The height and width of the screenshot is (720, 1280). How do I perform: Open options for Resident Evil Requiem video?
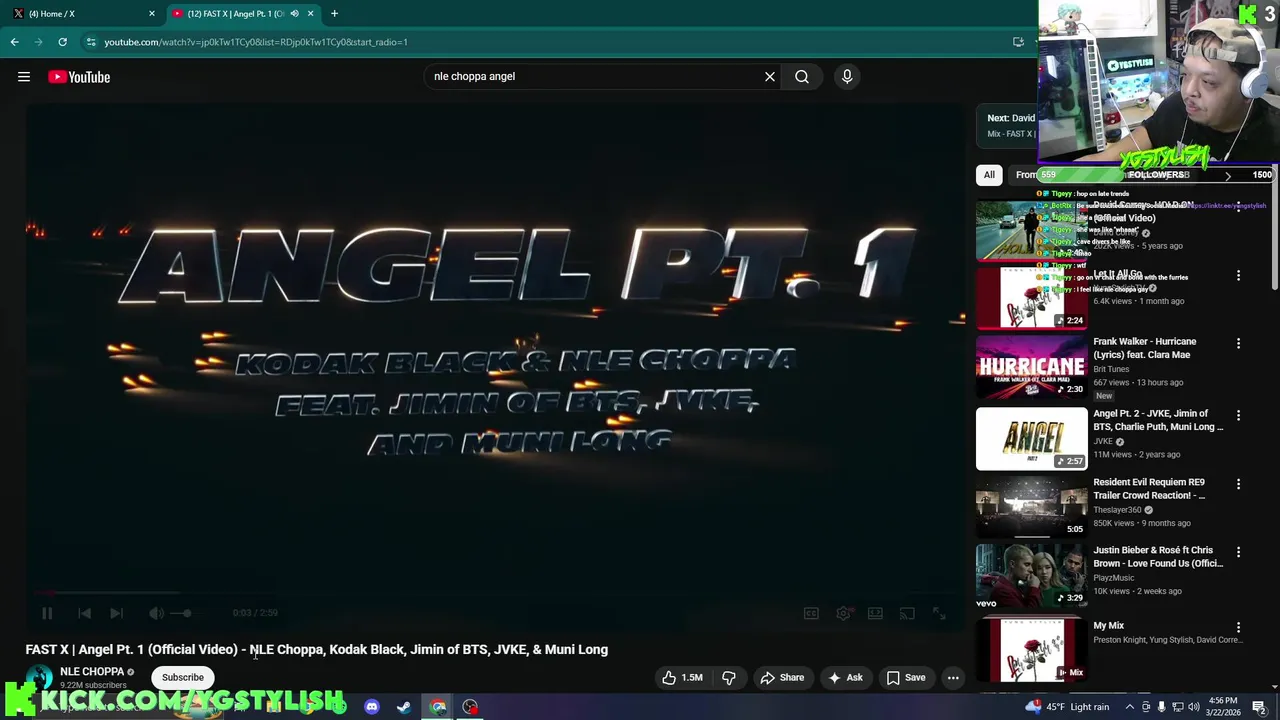[1238, 484]
